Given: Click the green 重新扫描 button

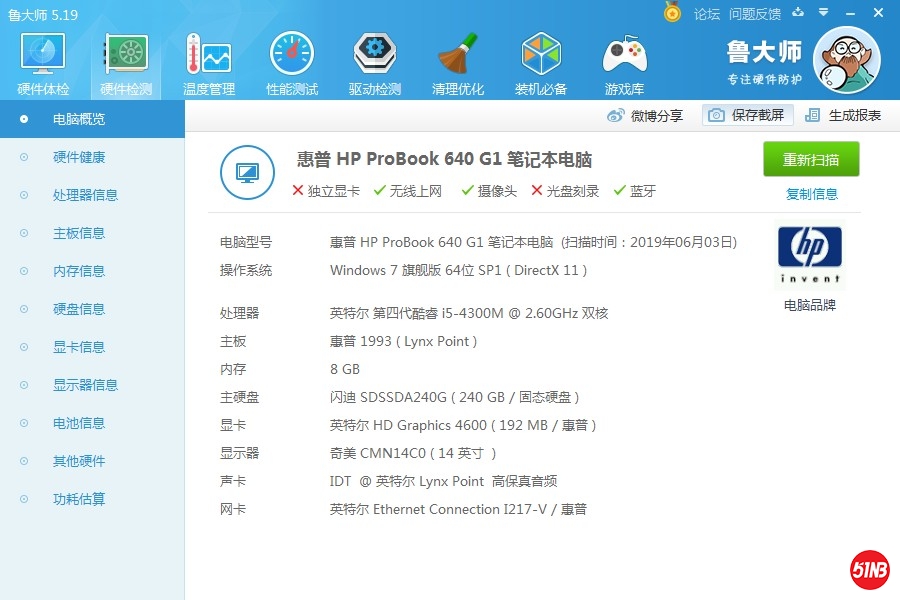Looking at the screenshot, I should coord(811,160).
